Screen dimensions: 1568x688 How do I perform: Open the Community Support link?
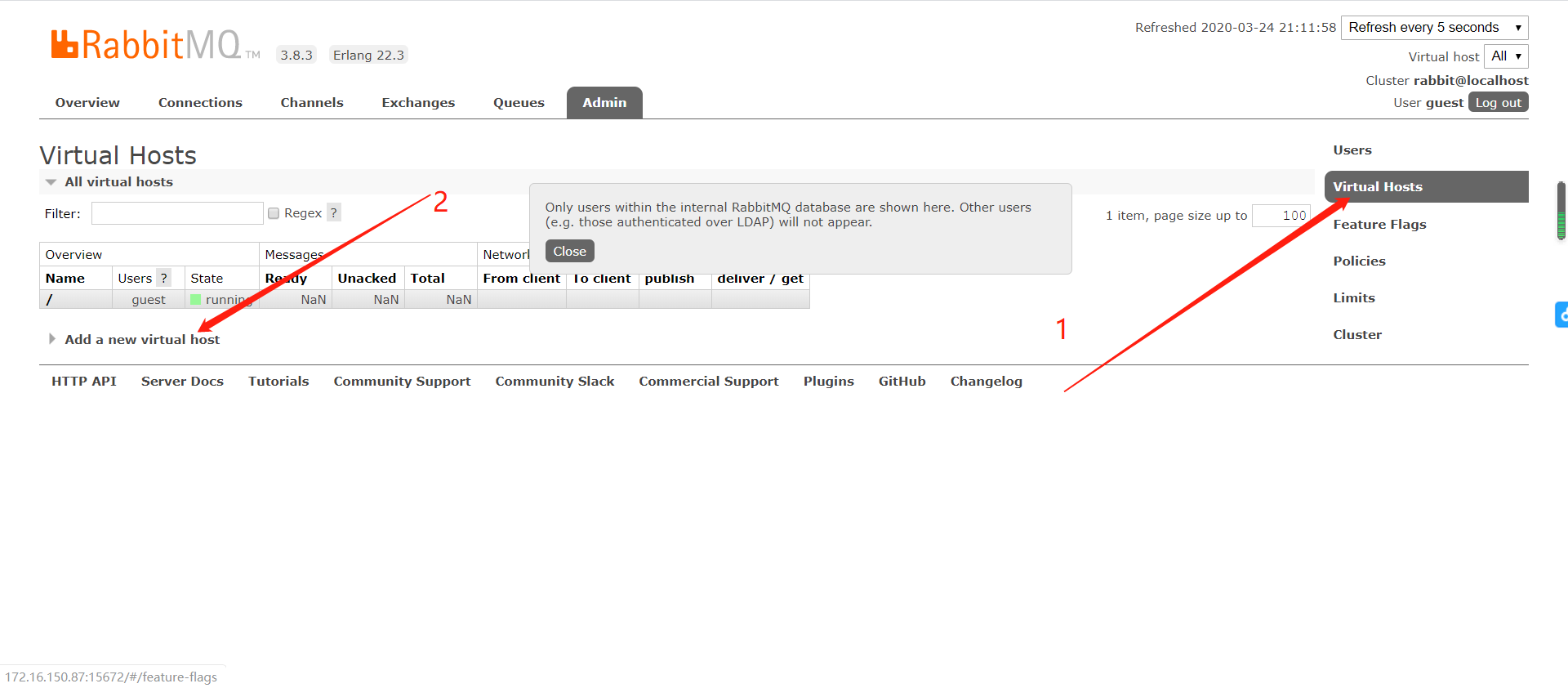pyautogui.click(x=402, y=382)
